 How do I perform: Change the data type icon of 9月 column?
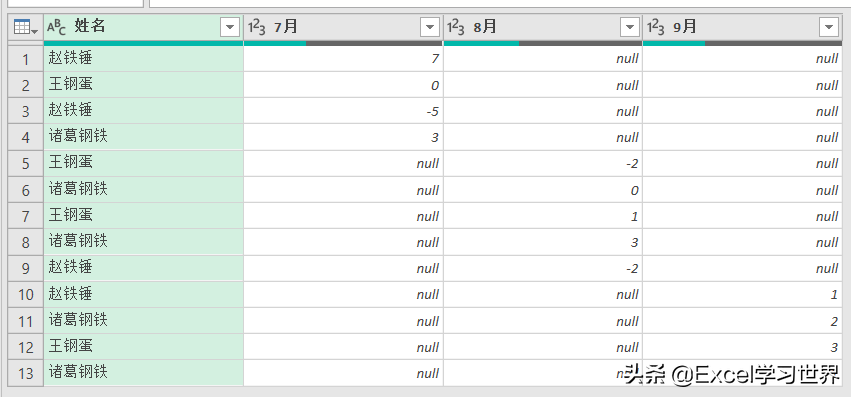point(655,27)
